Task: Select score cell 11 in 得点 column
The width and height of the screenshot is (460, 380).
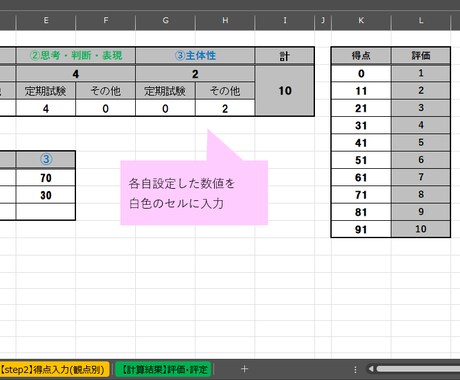Action: coord(361,91)
